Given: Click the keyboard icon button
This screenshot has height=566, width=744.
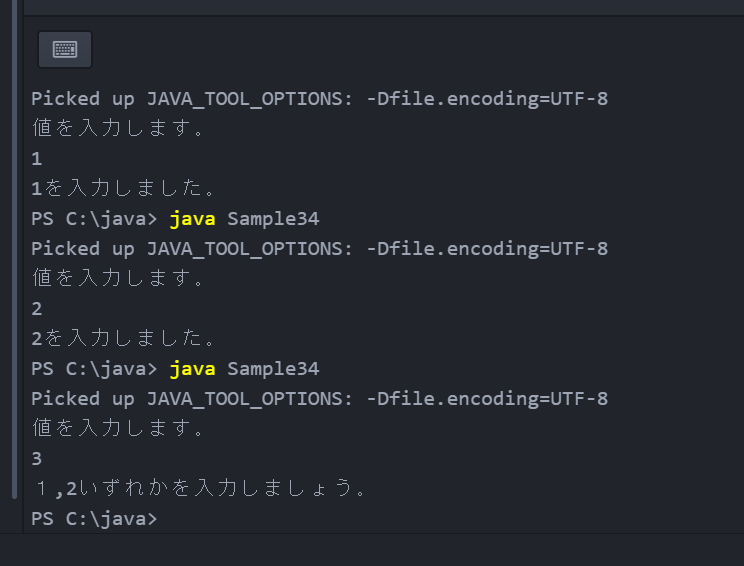Looking at the screenshot, I should click(65, 49).
